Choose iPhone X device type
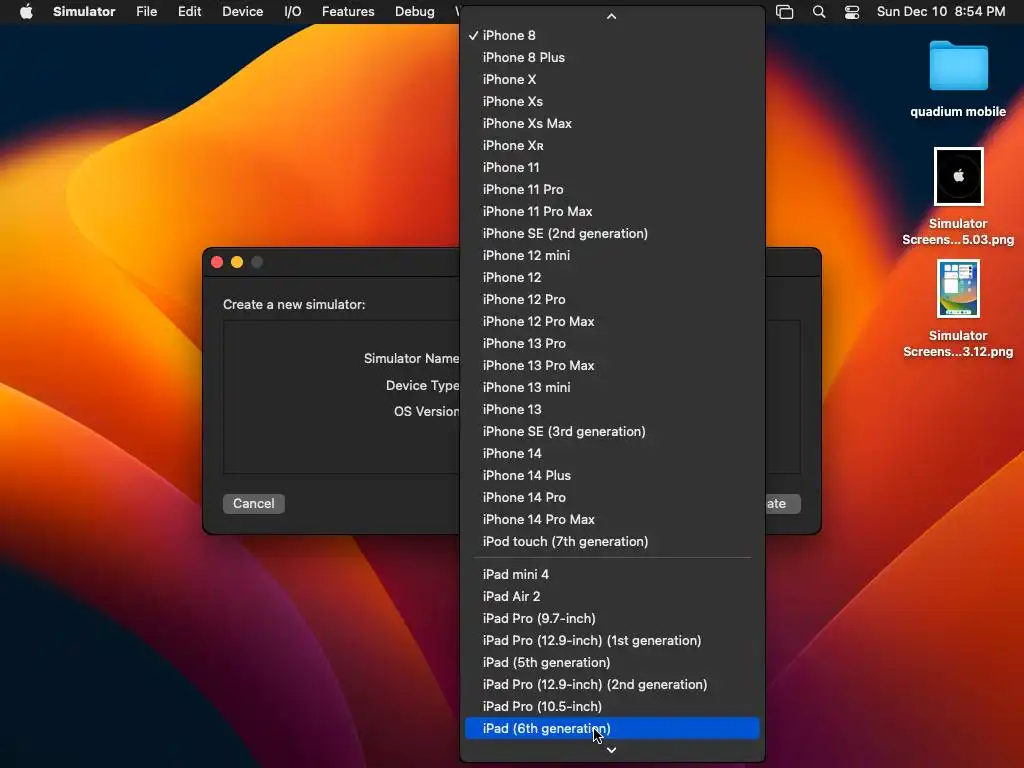Screen dimensions: 1024x768 [612, 80]
